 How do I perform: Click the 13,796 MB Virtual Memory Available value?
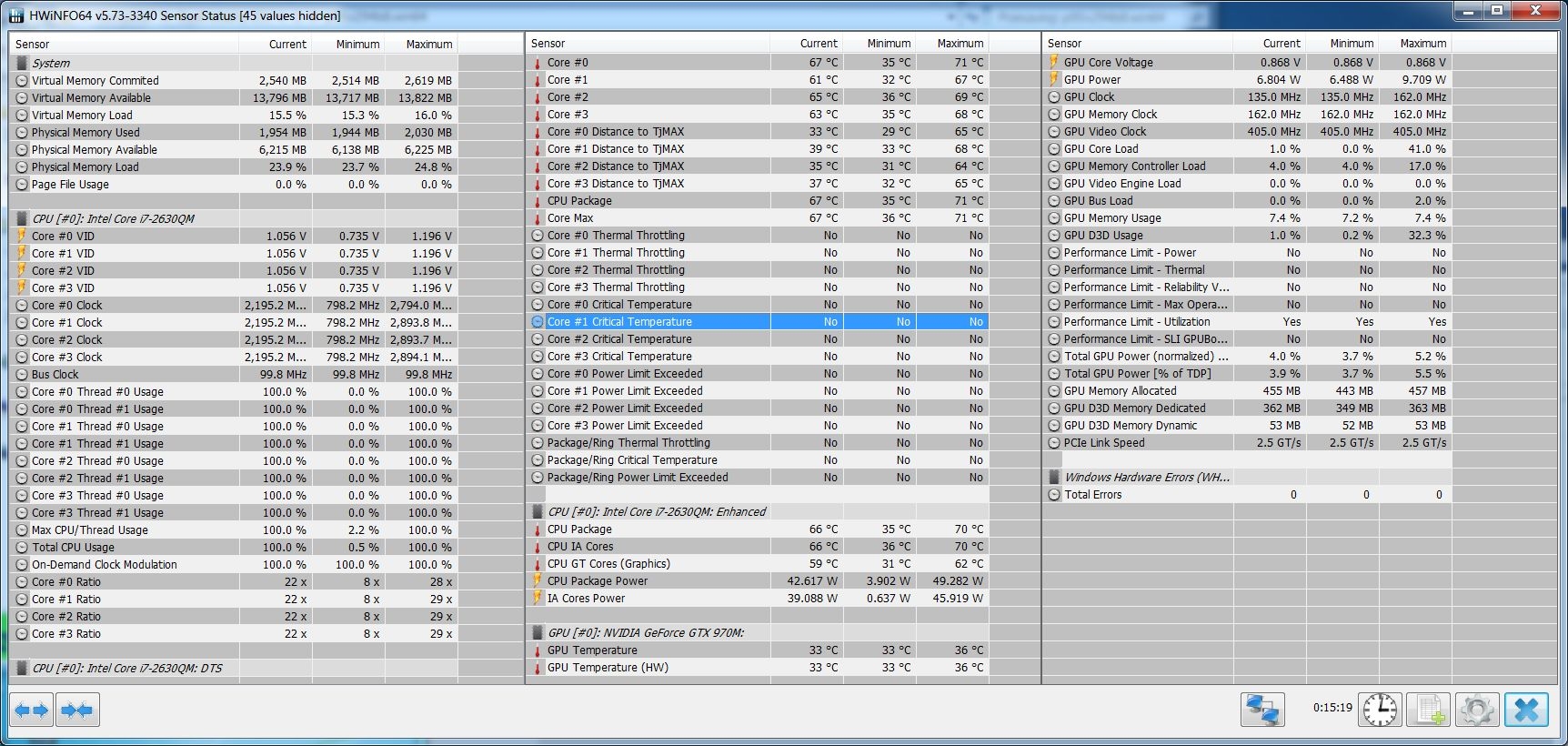pos(279,98)
